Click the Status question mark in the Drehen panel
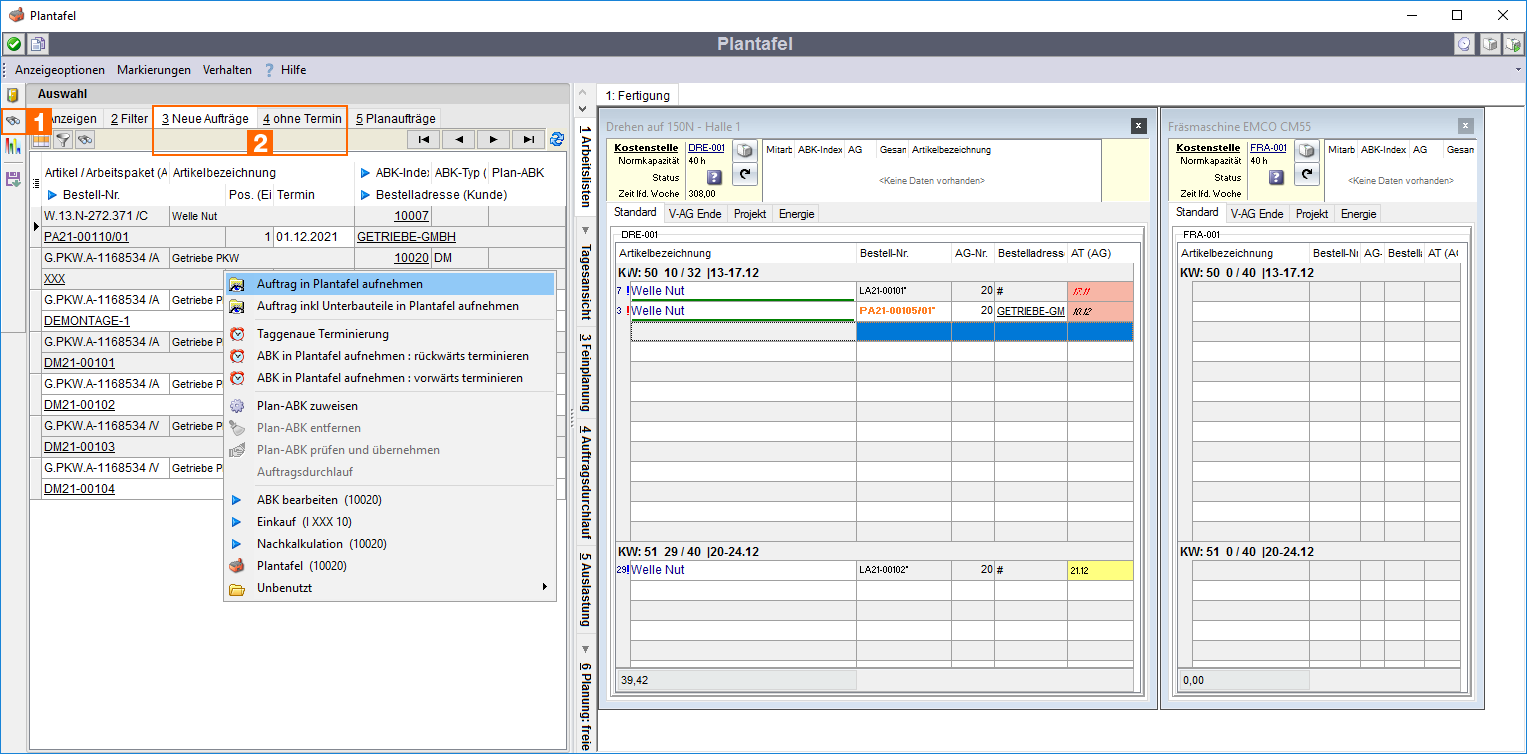 (x=714, y=177)
